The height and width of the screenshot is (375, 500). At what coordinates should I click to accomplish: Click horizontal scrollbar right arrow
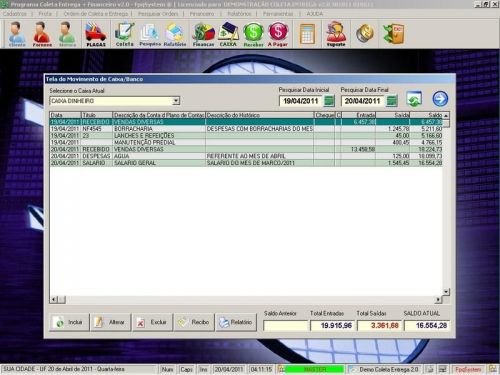point(438,300)
